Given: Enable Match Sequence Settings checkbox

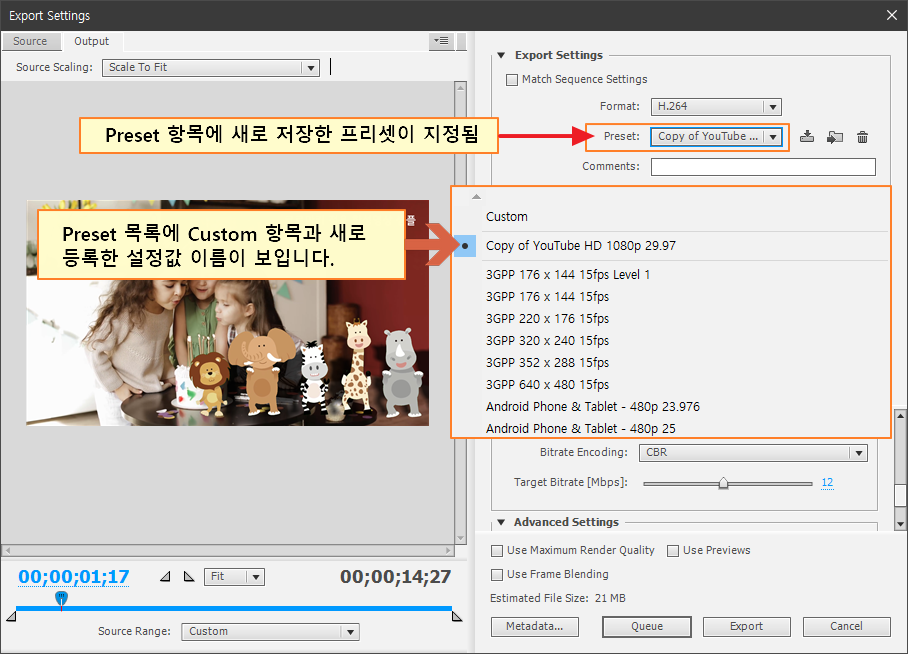Looking at the screenshot, I should 512,80.
